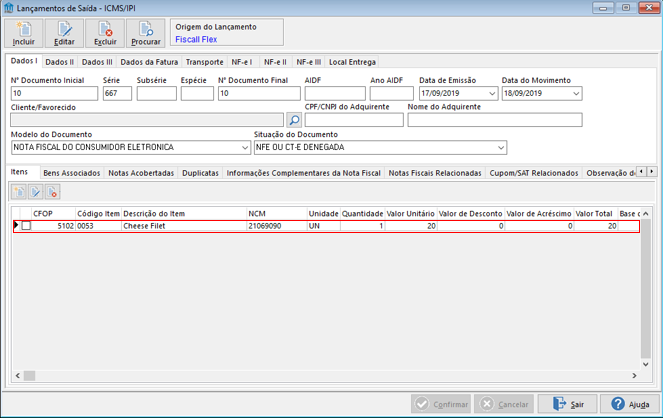Select the Duplicatas sub-tab

click(200, 173)
